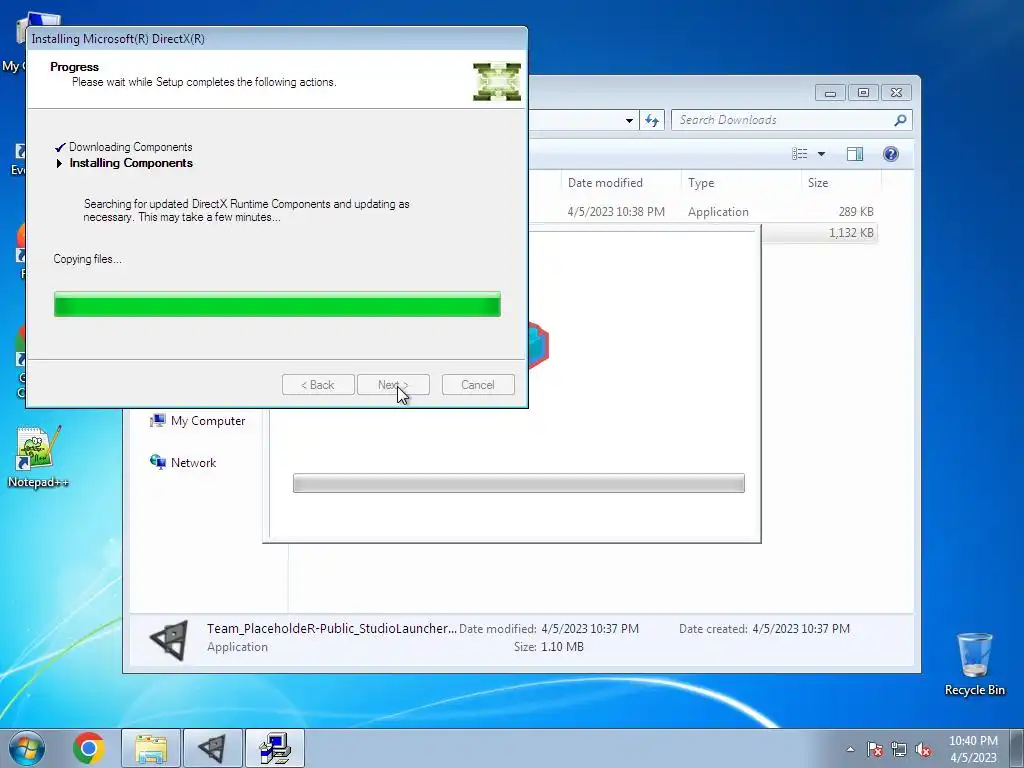Open the Notepad++ desktop shortcut
The height and width of the screenshot is (768, 1024).
(38, 456)
